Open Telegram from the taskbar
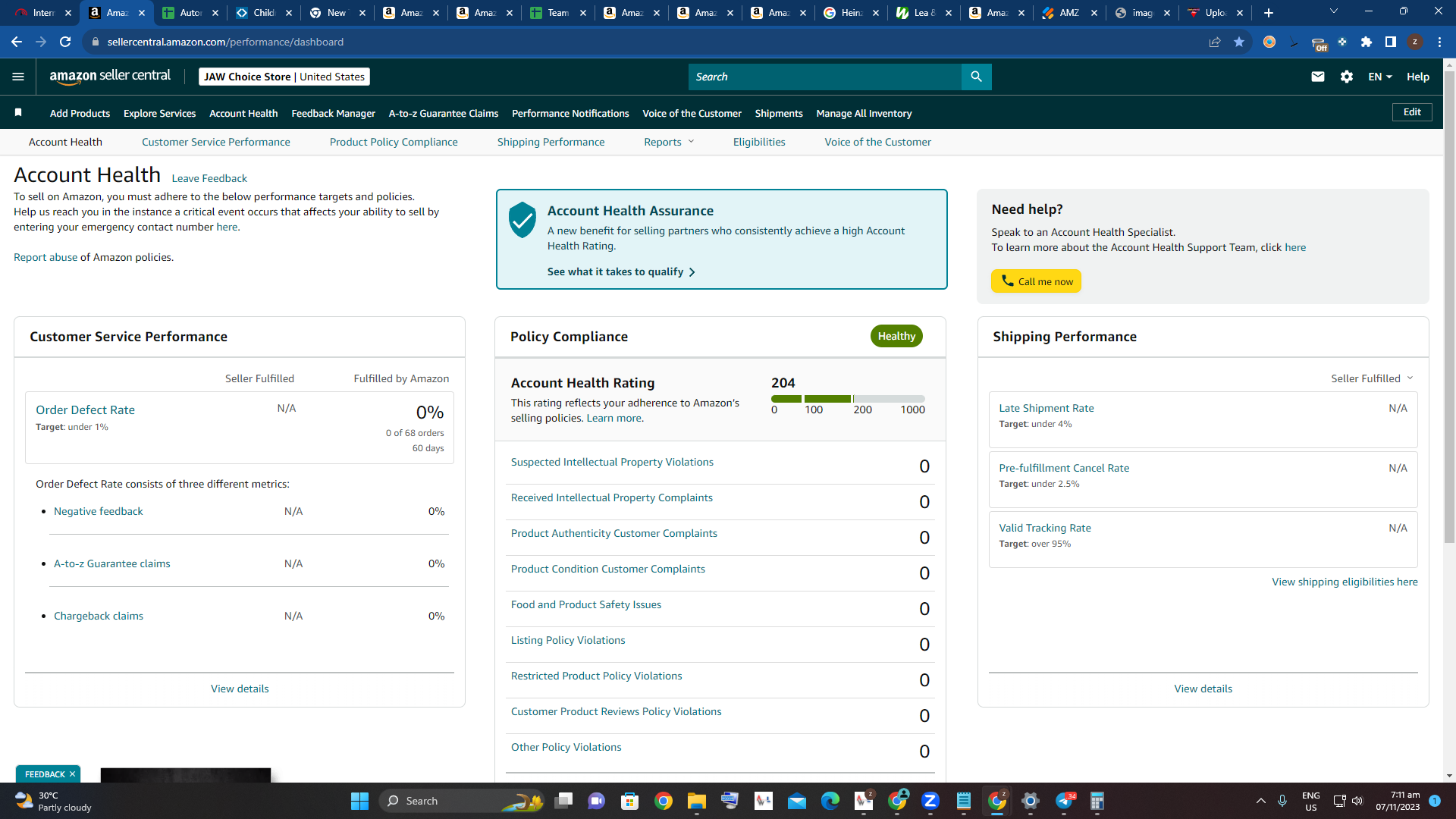The image size is (1456, 819). coord(1064,801)
